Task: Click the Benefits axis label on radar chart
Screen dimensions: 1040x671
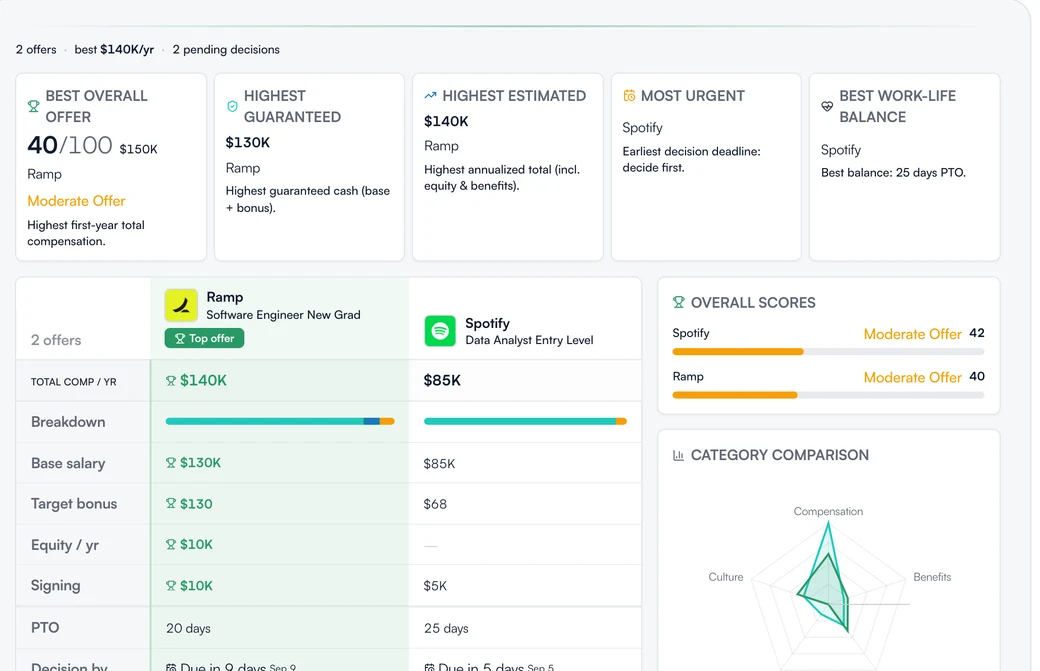Action: pos(932,577)
